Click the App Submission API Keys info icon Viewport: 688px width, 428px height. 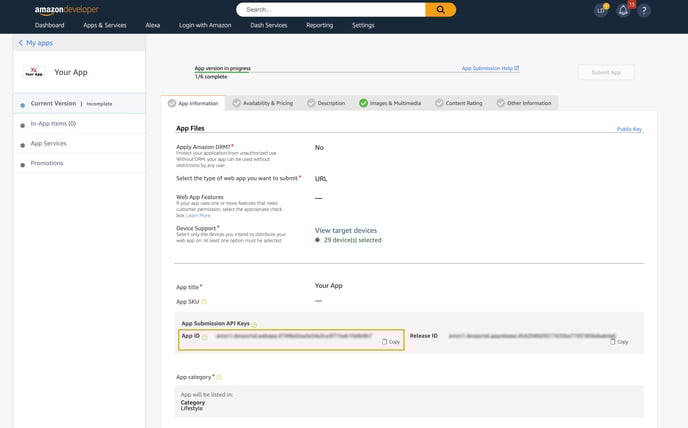click(254, 324)
